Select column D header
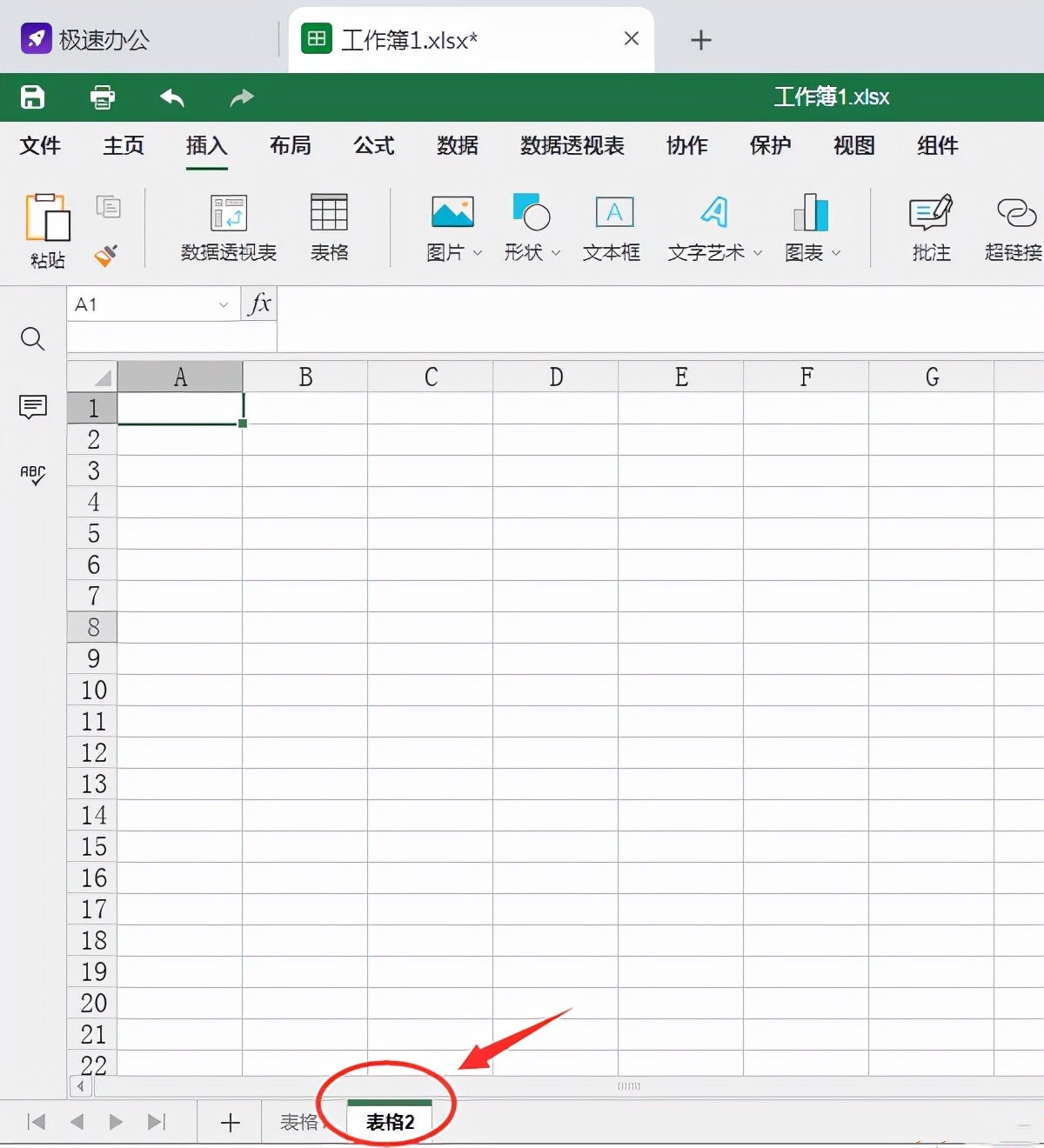 click(556, 377)
